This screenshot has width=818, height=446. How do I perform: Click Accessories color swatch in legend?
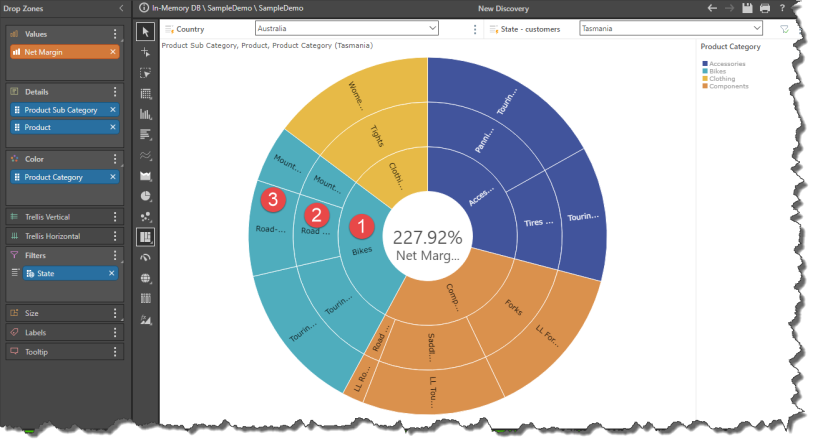click(704, 64)
